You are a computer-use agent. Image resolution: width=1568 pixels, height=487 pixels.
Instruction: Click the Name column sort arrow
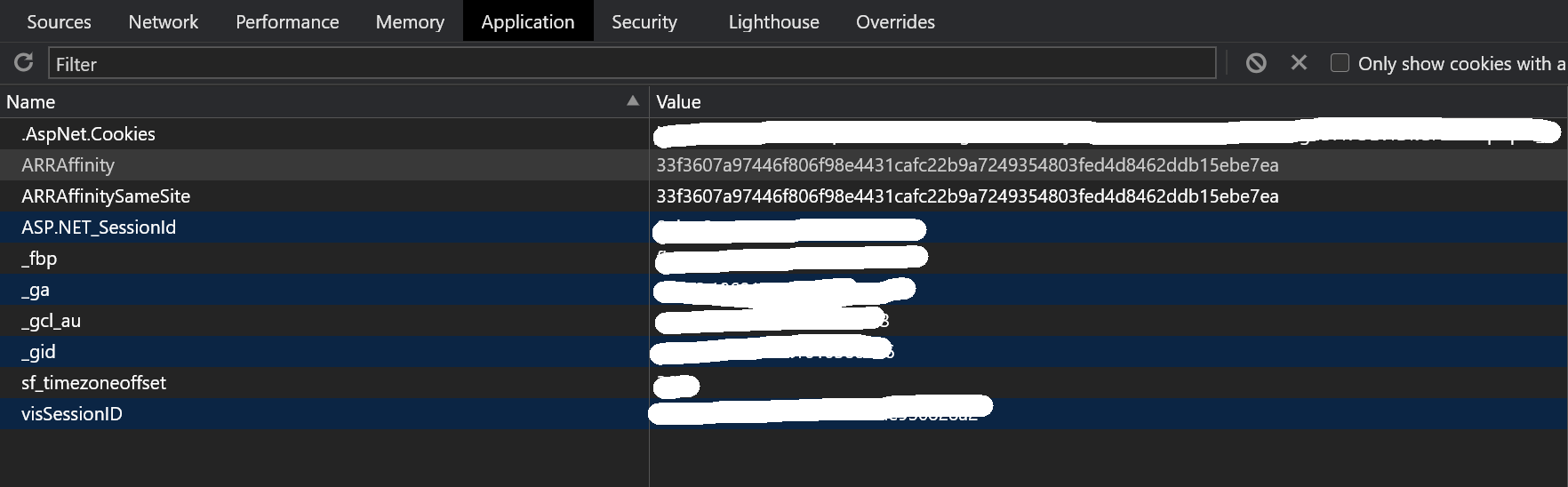(x=632, y=101)
